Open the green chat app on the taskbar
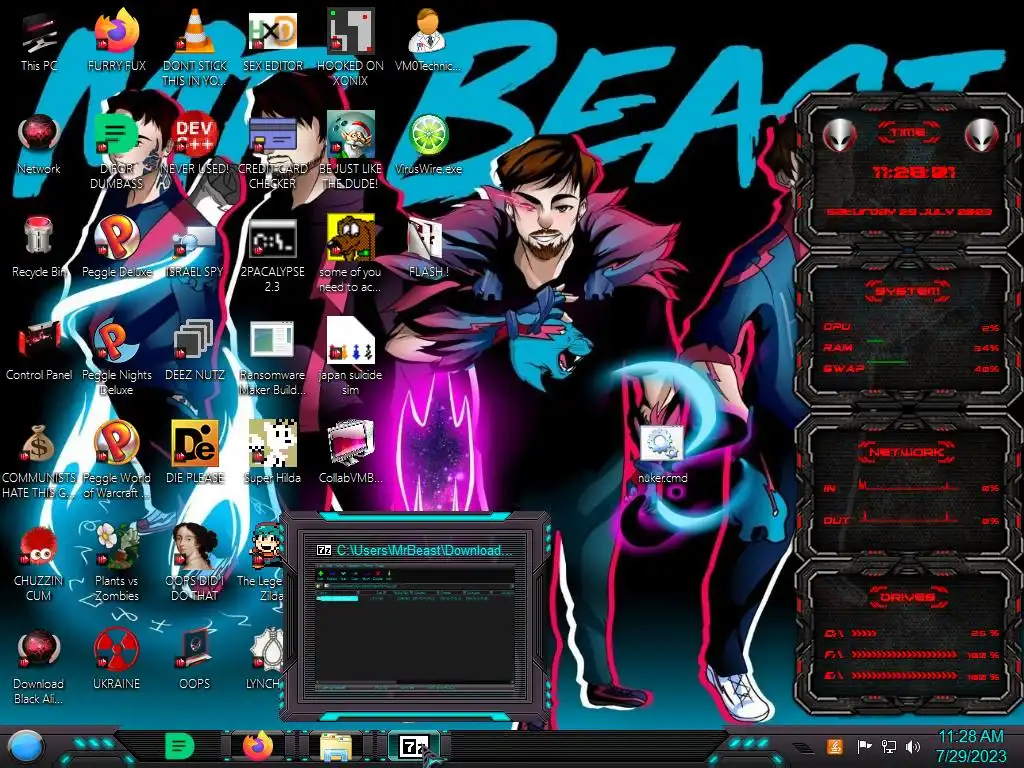 click(179, 746)
